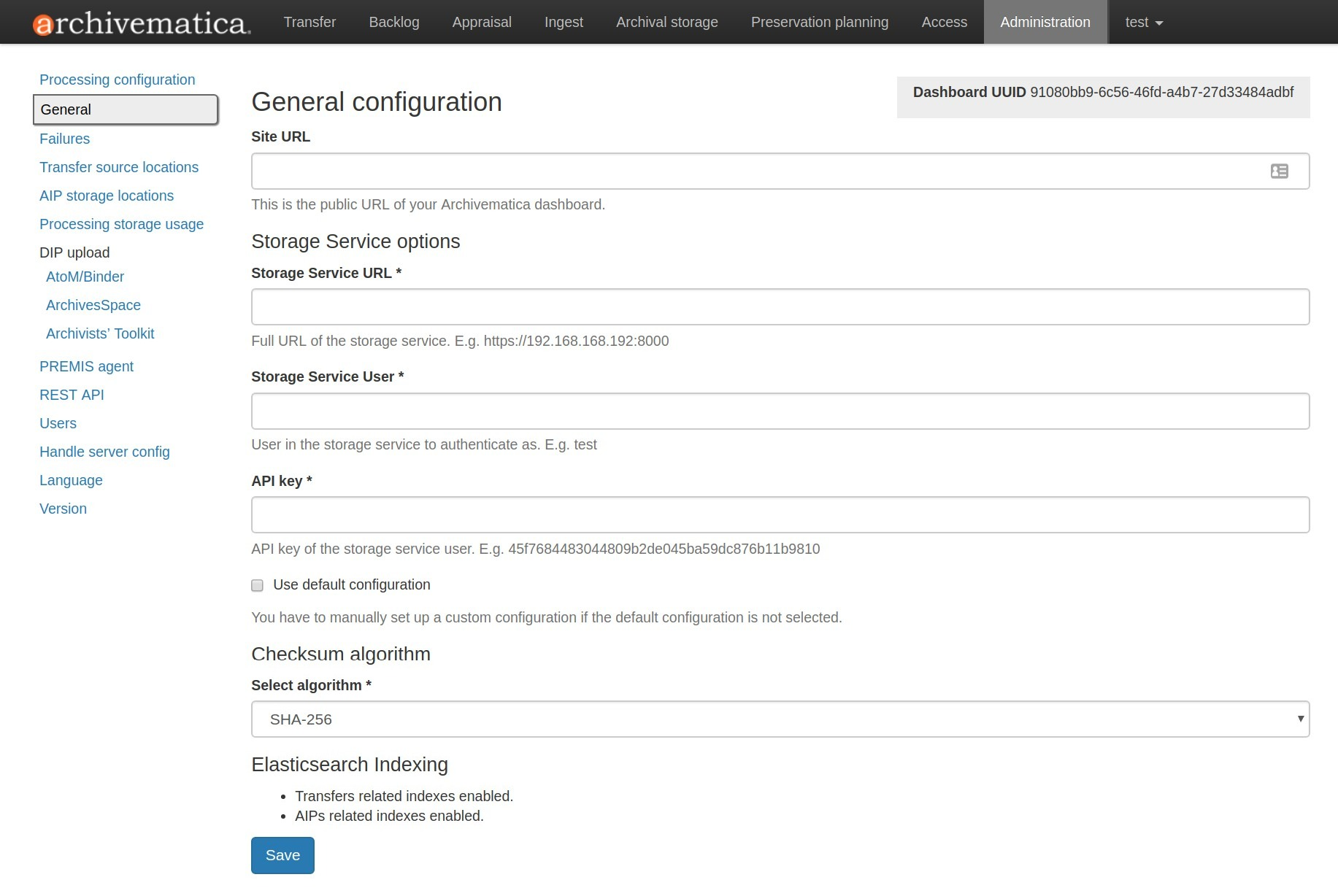
Task: Click the contact card icon in Site URL field
Action: tap(1279, 171)
